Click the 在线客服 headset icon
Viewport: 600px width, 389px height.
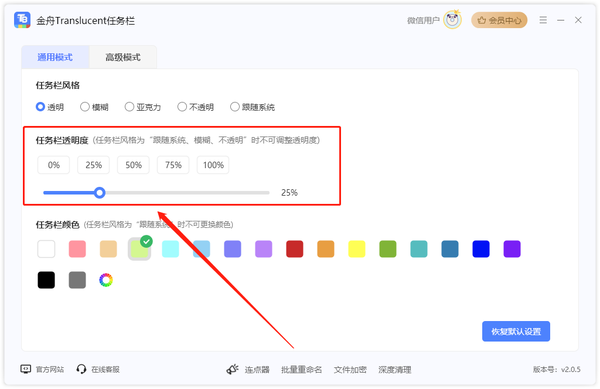[81, 369]
